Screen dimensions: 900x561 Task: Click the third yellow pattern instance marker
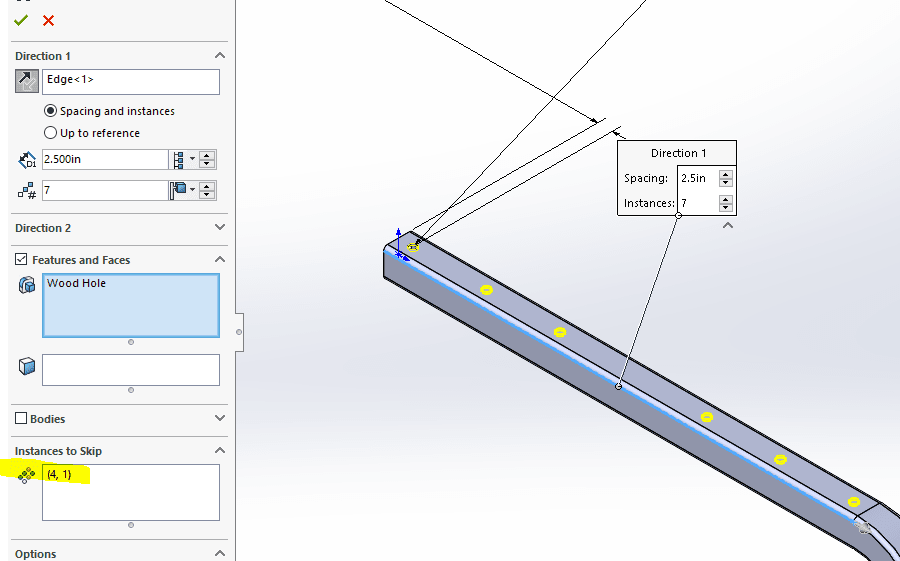tap(560, 332)
